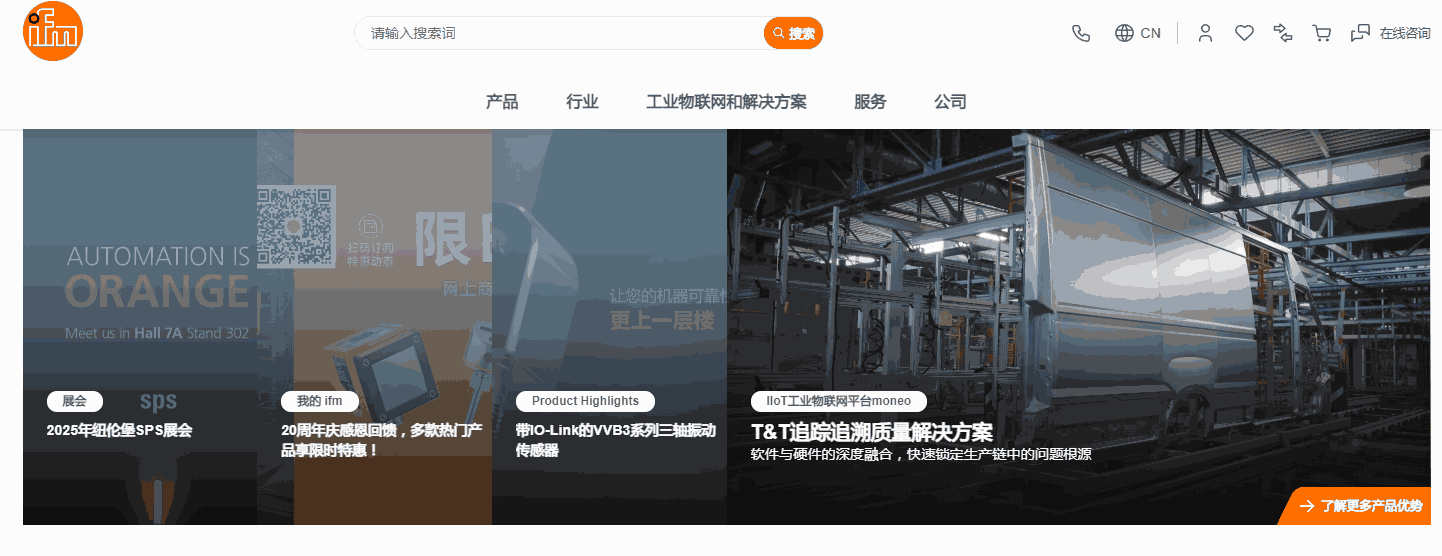
Task: Open the 行业 menu
Action: tap(582, 102)
